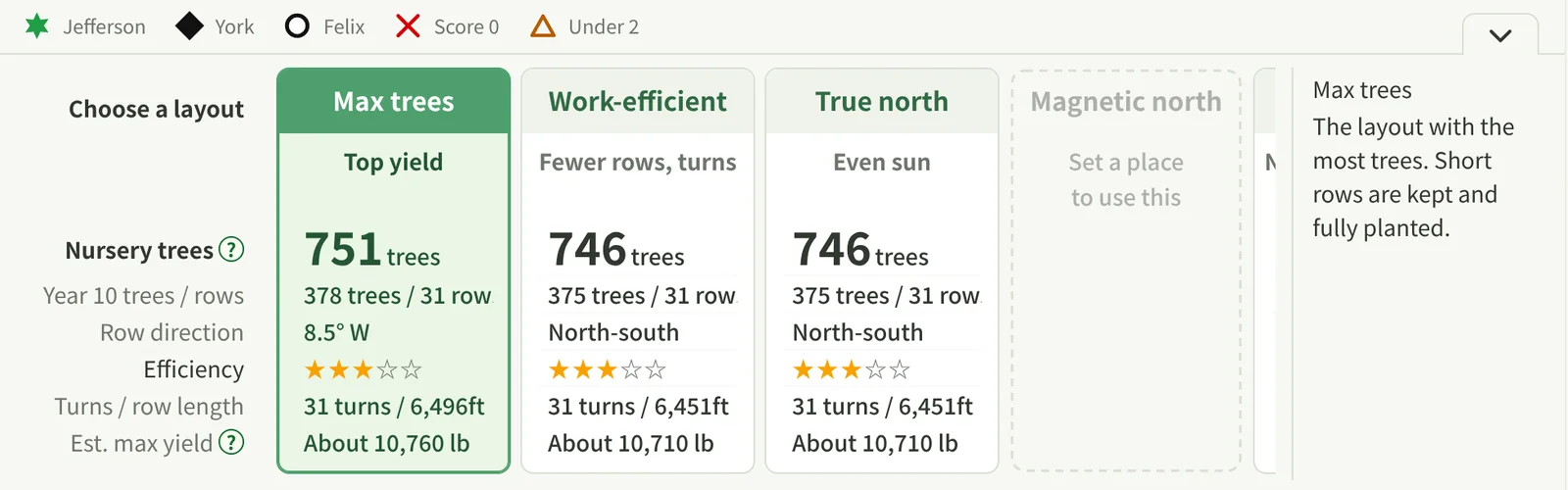Click the Even sun subtitle
The width and height of the screenshot is (1568, 490).
(882, 163)
